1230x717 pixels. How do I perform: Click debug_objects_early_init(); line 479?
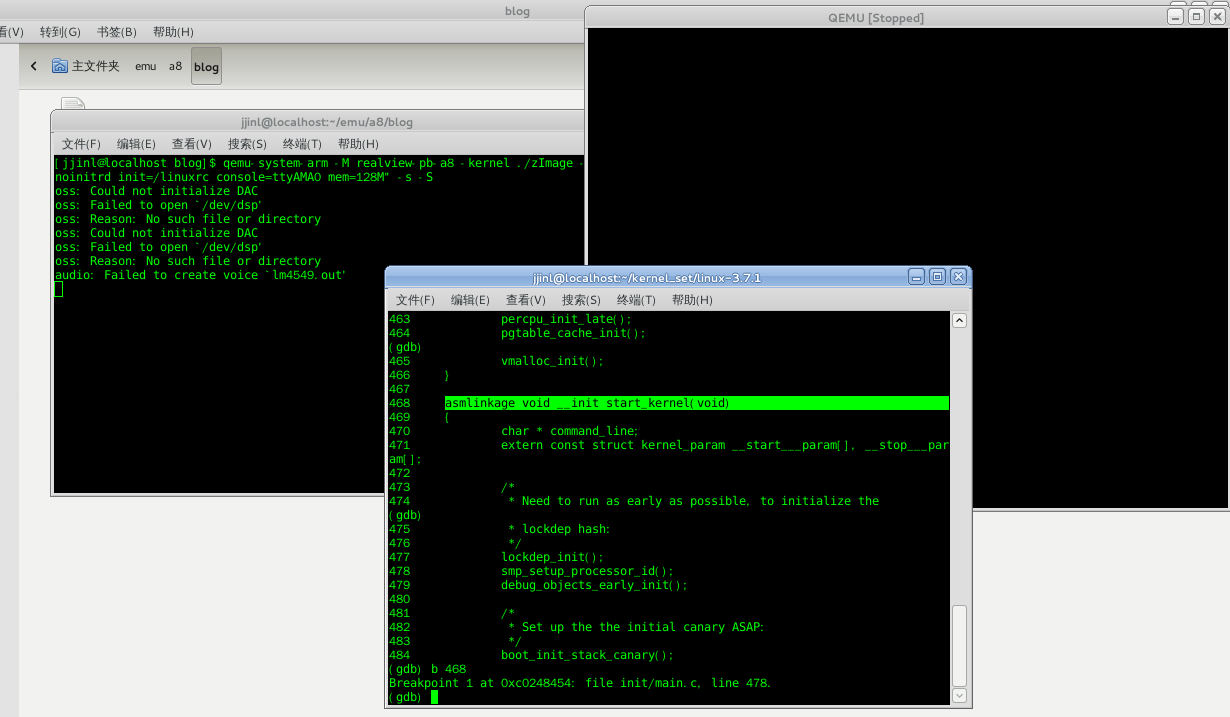tap(594, 585)
